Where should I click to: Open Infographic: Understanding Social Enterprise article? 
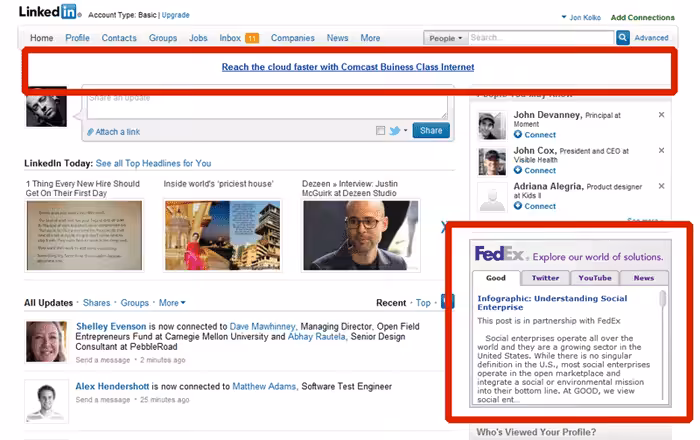click(552, 303)
